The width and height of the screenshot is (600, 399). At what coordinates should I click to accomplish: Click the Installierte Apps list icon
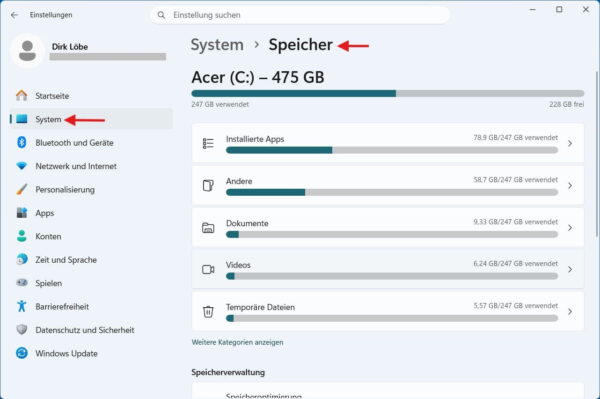[x=208, y=143]
